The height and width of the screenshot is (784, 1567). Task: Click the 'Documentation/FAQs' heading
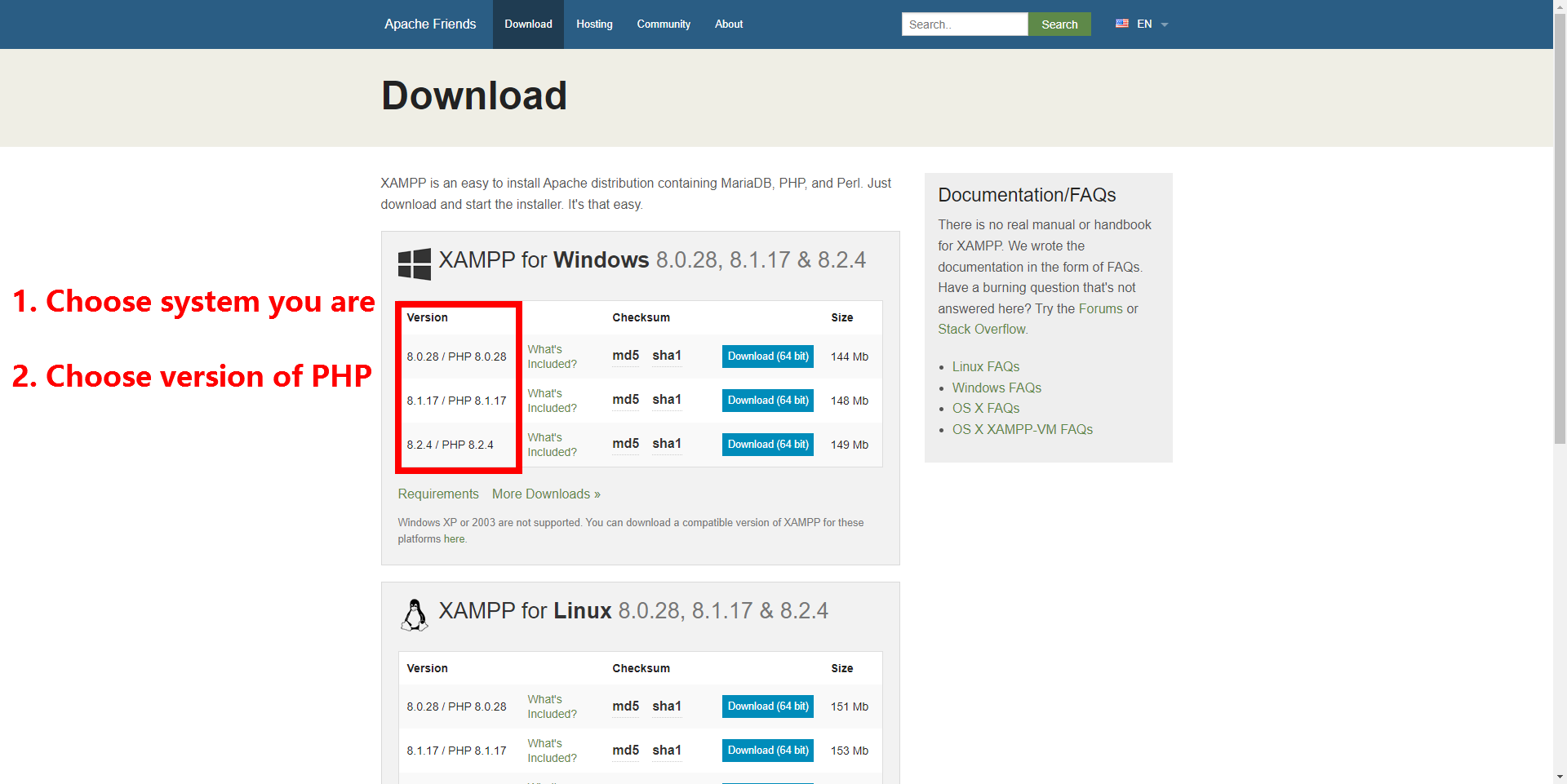coord(1027,195)
